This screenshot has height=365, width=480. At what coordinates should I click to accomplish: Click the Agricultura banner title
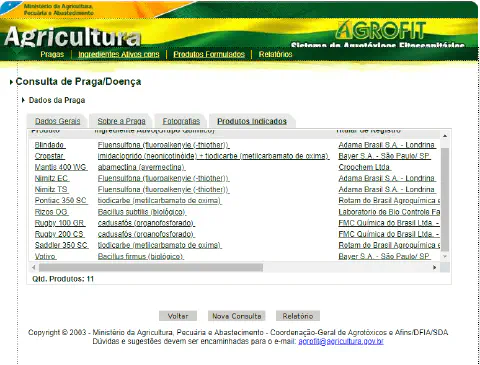click(x=73, y=36)
